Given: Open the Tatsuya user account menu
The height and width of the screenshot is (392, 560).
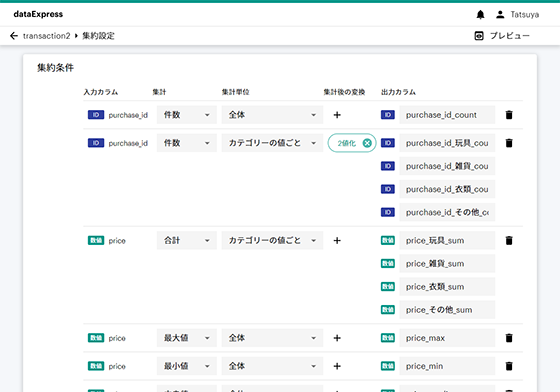Looking at the screenshot, I should (x=518, y=15).
